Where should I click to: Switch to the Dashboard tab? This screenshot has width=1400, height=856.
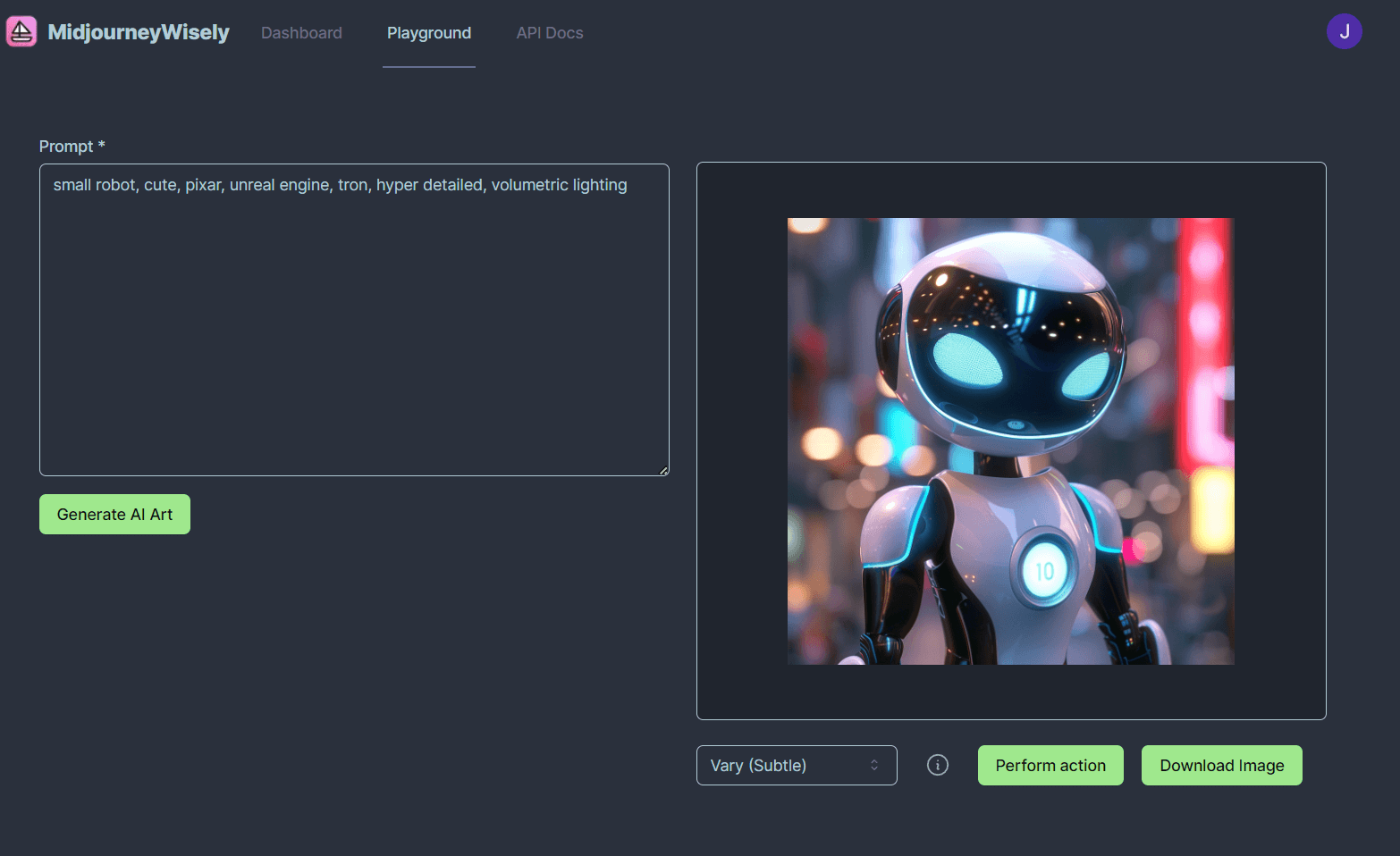[x=301, y=33]
